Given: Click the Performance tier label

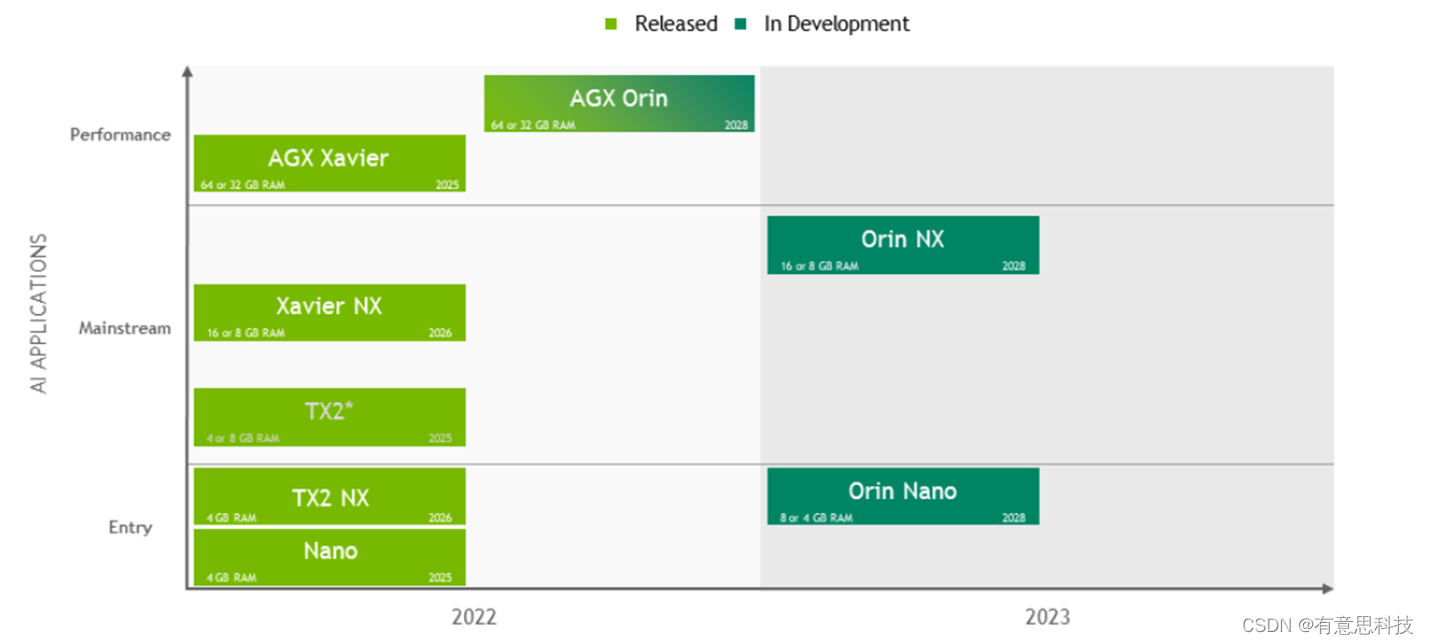Looking at the screenshot, I should [x=120, y=134].
